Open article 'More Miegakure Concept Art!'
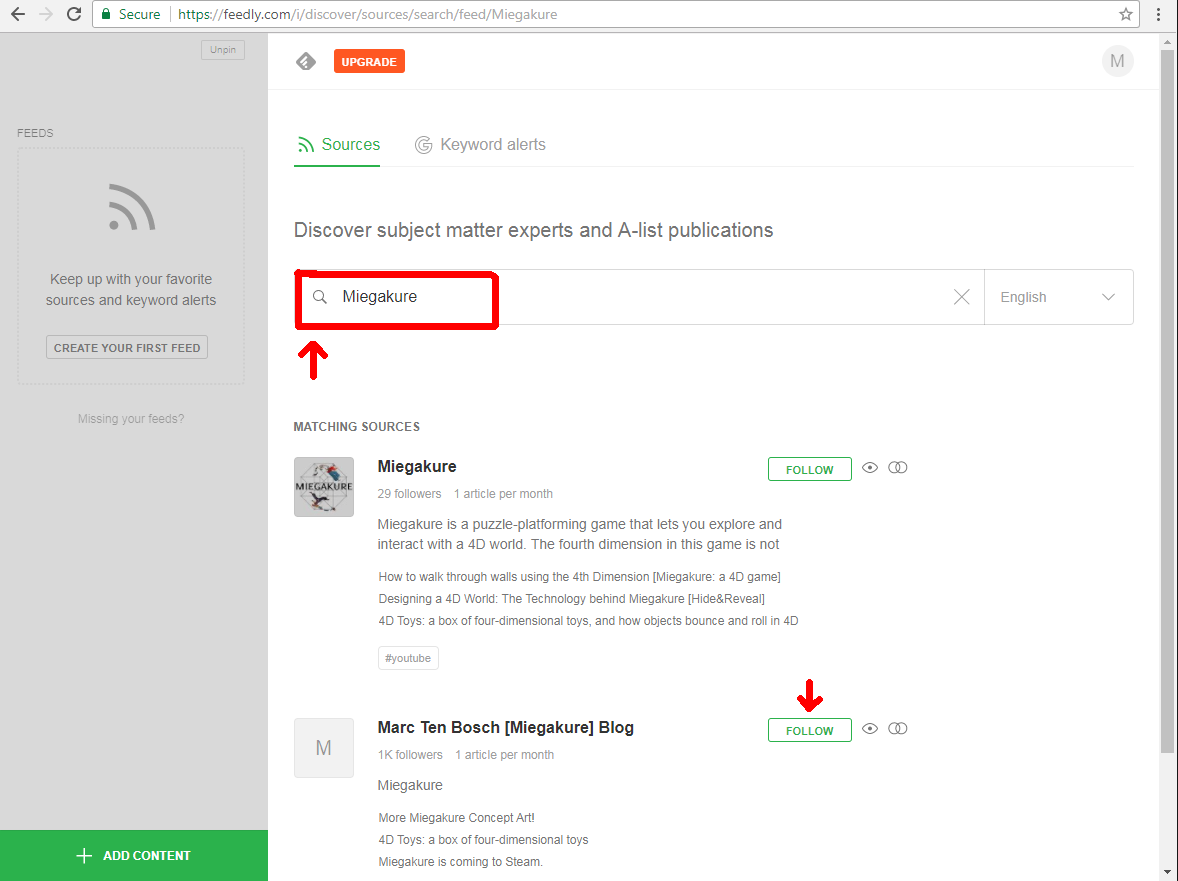The height and width of the screenshot is (881, 1178). coord(457,818)
